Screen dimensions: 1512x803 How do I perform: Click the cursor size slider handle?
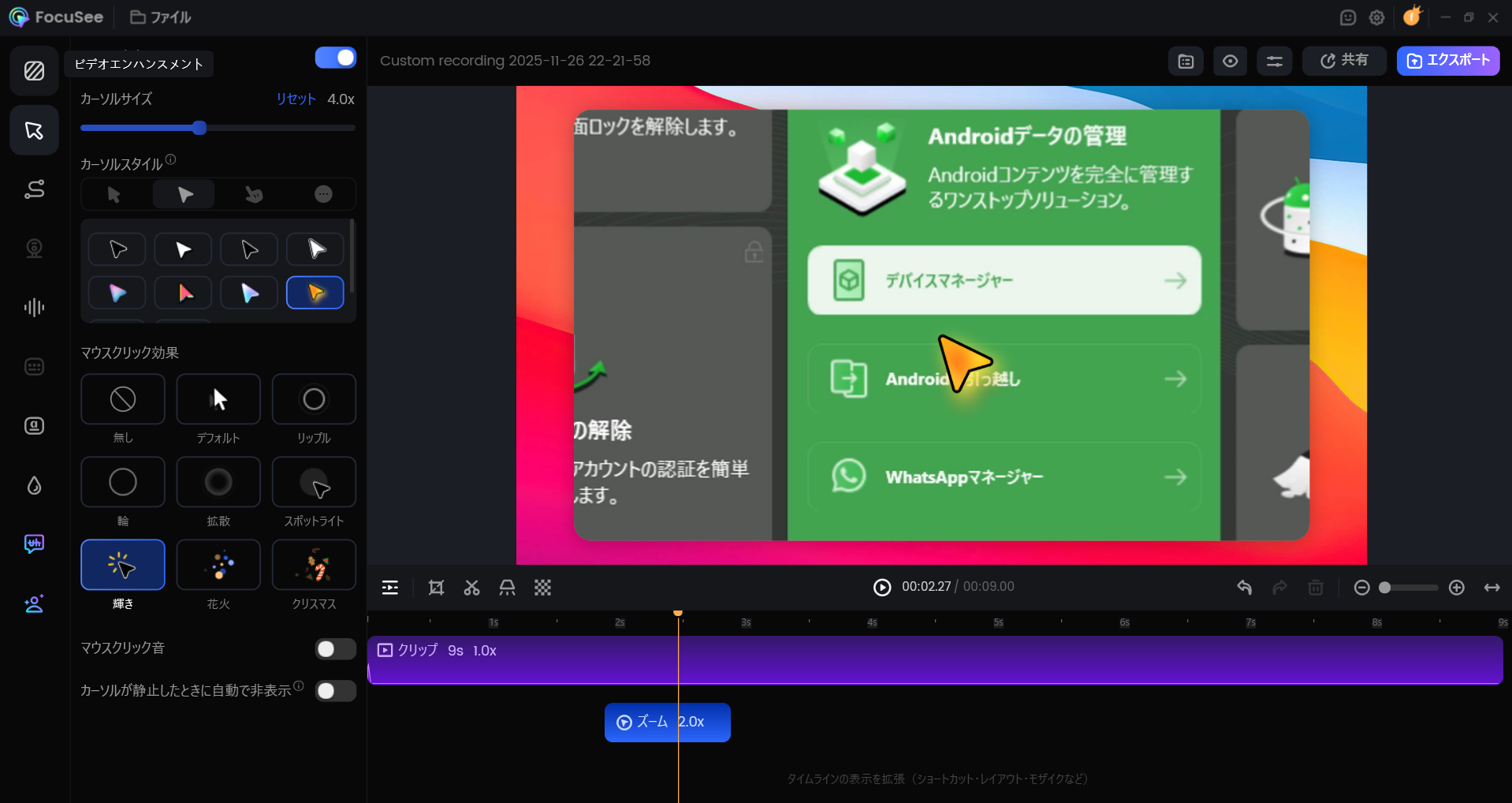[199, 128]
